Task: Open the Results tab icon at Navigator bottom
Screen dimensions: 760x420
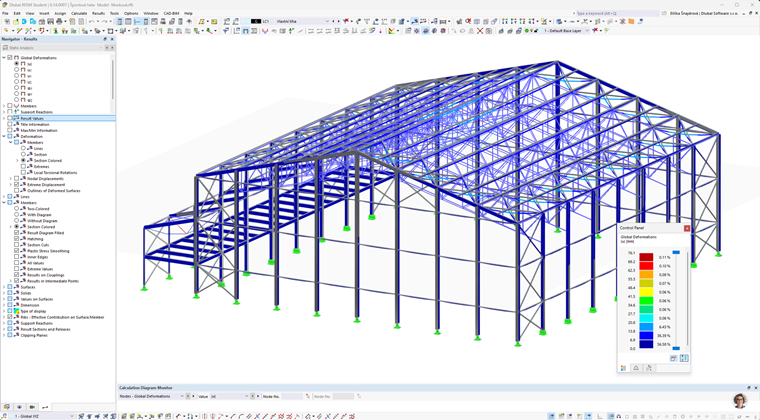Action: click(x=45, y=407)
